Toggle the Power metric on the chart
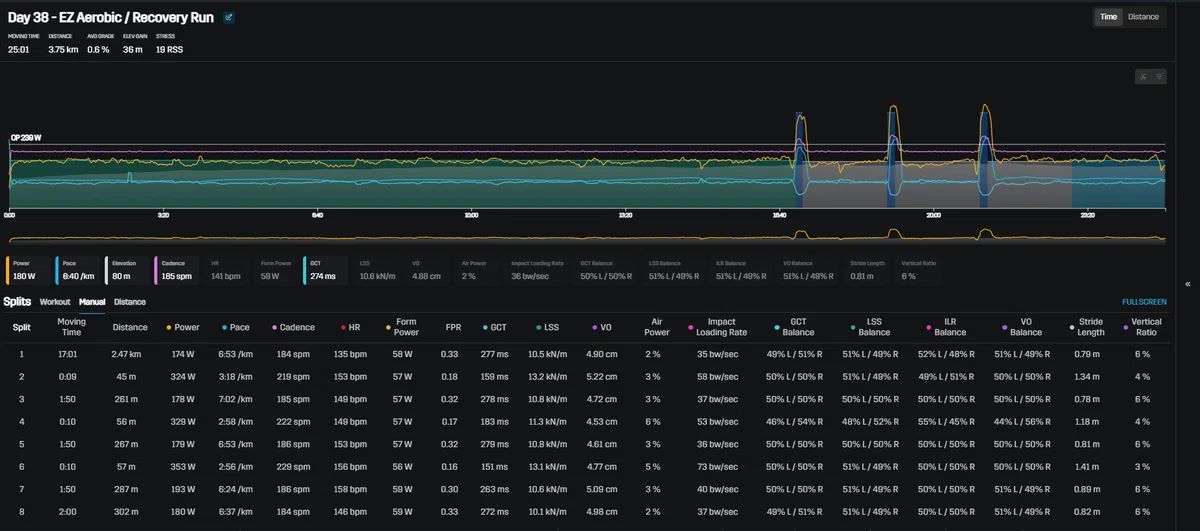Viewport: 1200px width, 531px height. [x=28, y=270]
